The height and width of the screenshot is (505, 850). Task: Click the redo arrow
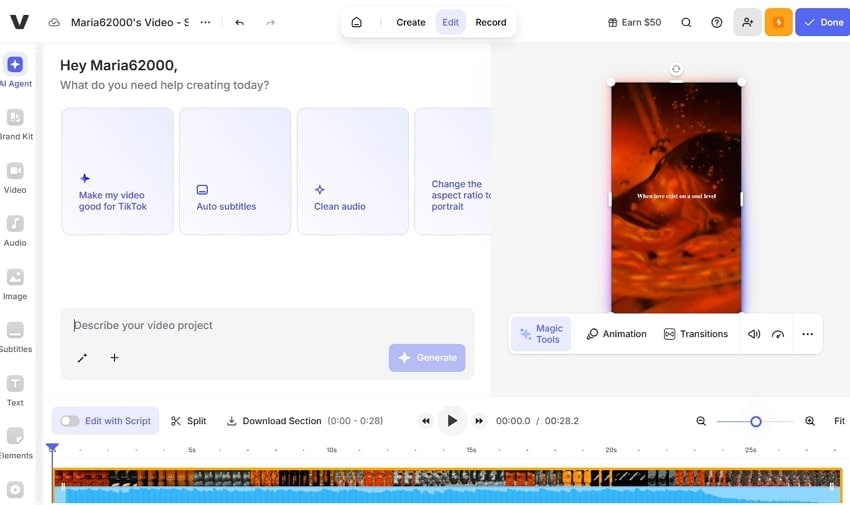tap(271, 22)
